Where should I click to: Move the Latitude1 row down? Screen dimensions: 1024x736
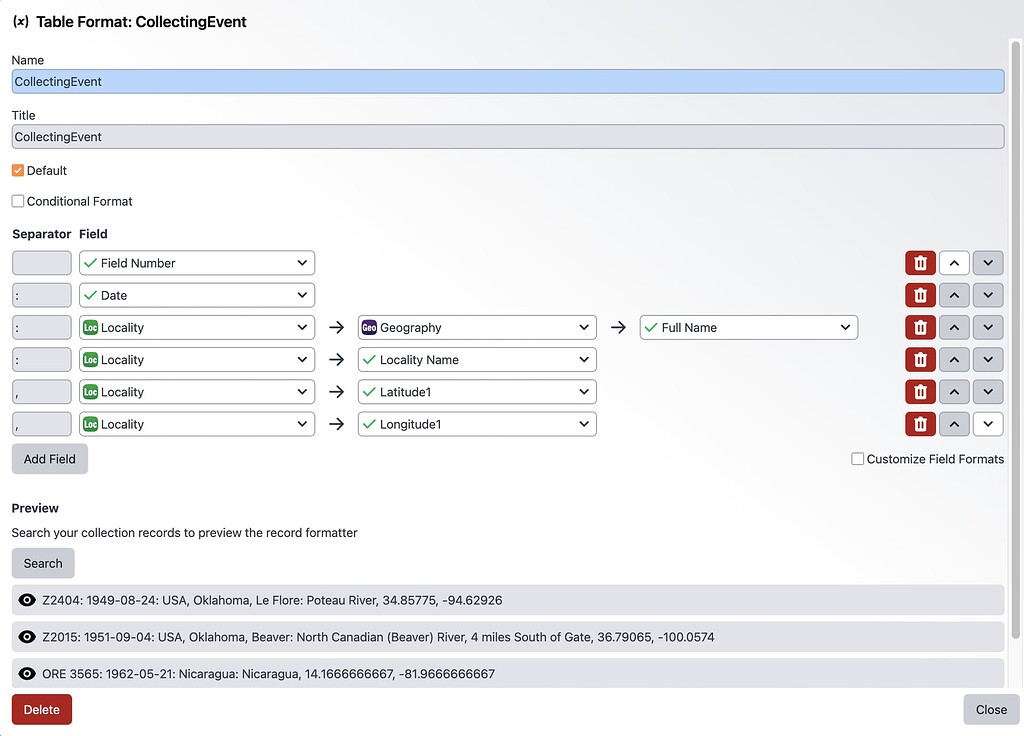[988, 391]
